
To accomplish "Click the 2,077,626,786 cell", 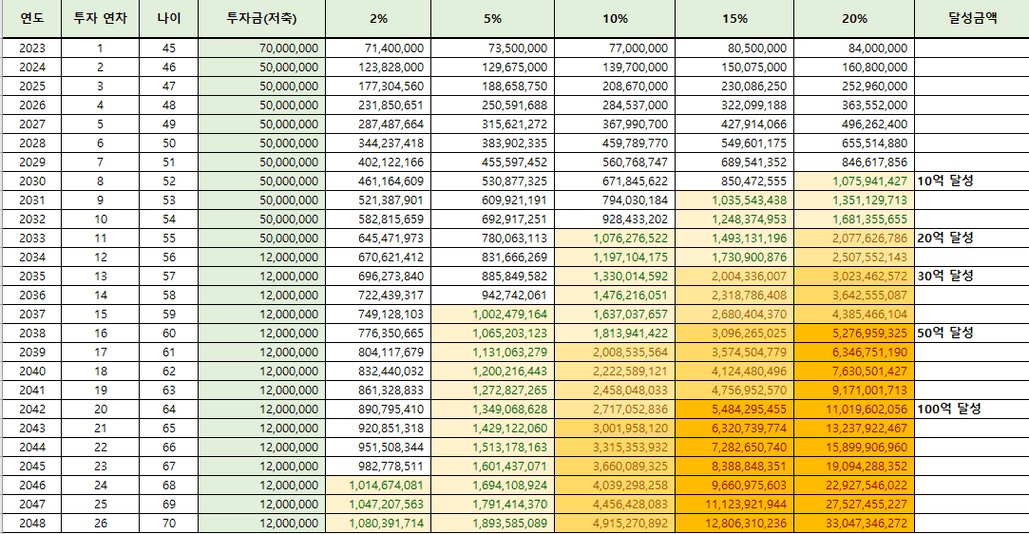I will click(x=854, y=238).
